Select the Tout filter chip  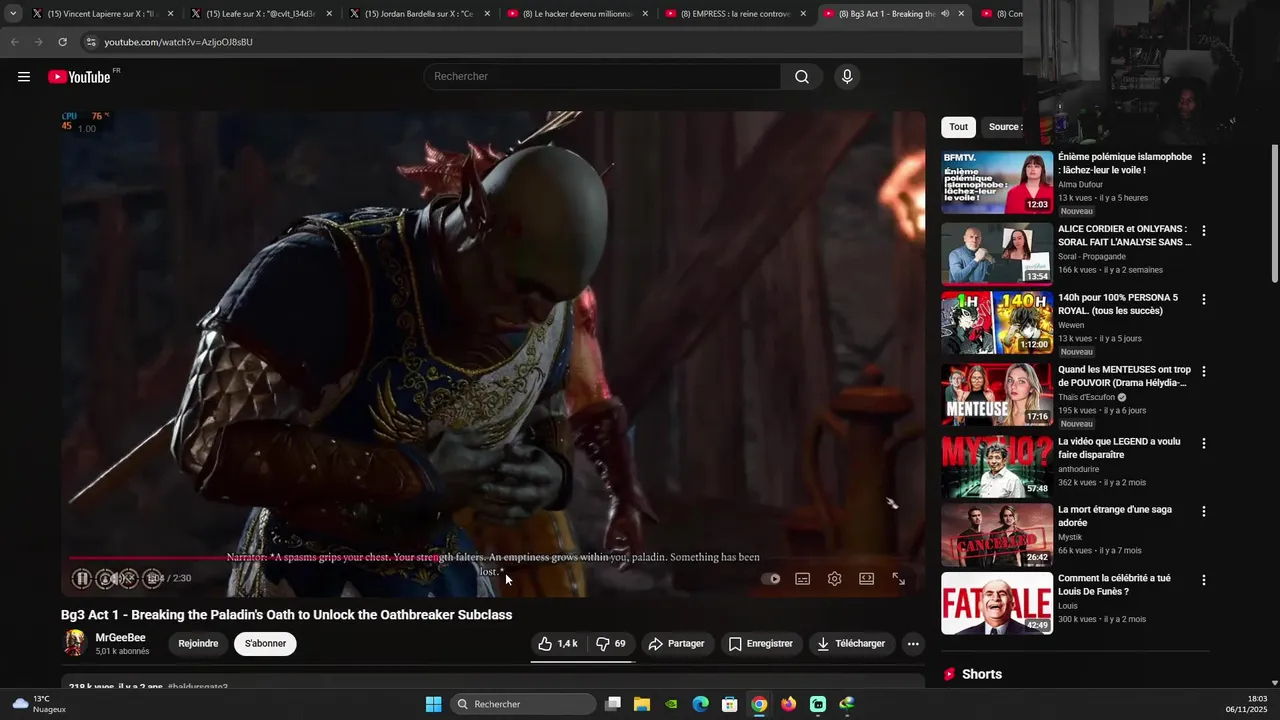tap(958, 127)
